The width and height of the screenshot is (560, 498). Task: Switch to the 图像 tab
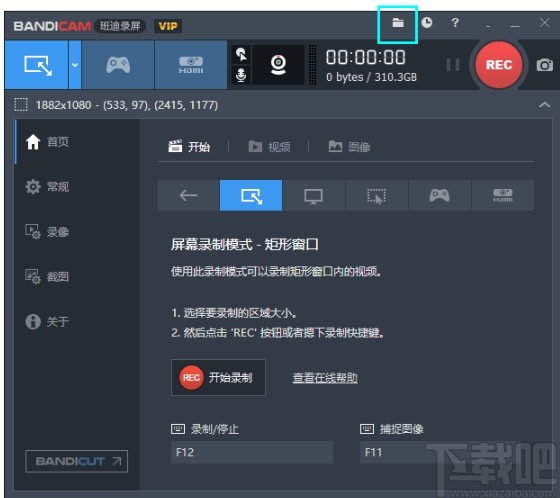349,146
